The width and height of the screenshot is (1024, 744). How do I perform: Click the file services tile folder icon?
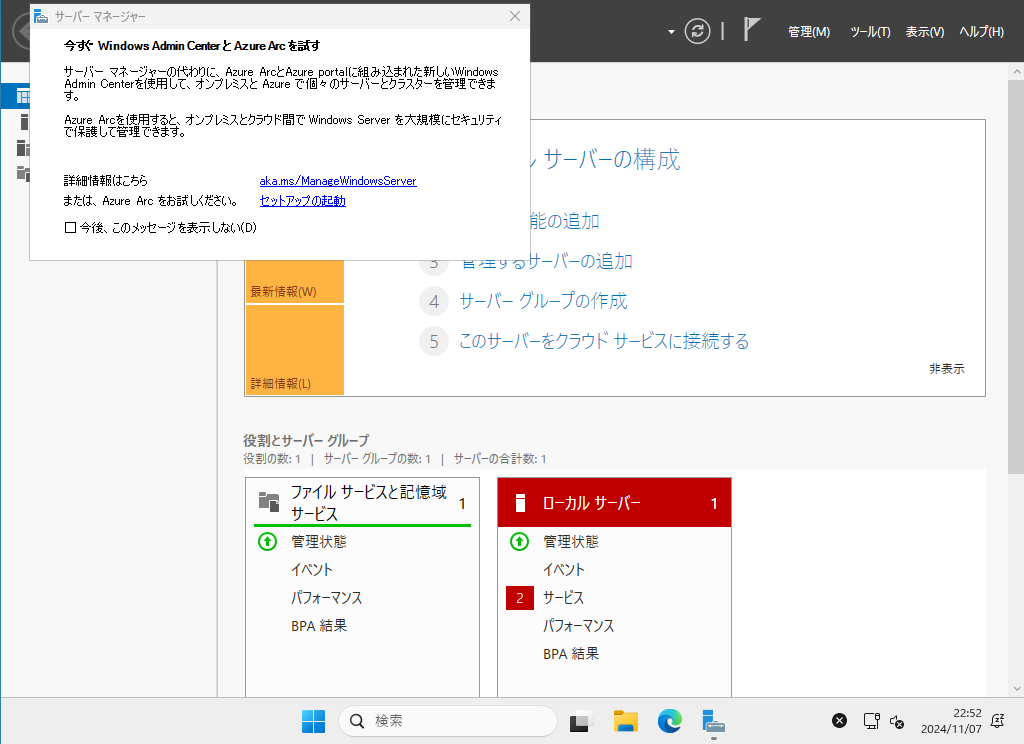pyautogui.click(x=268, y=502)
